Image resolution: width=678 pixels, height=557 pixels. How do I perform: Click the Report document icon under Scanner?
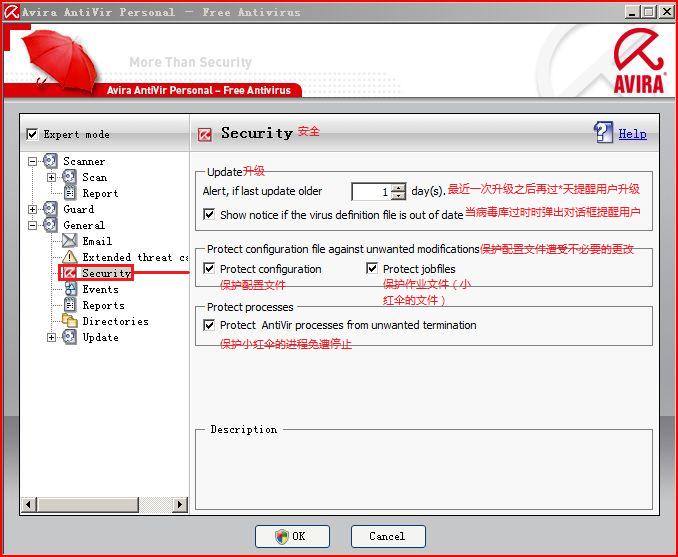(70, 193)
